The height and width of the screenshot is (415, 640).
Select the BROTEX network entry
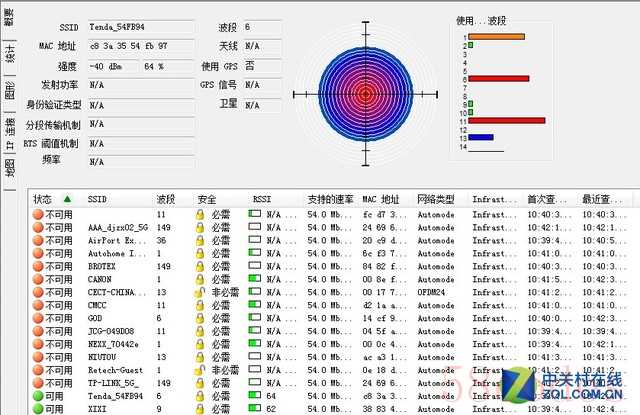point(103,267)
